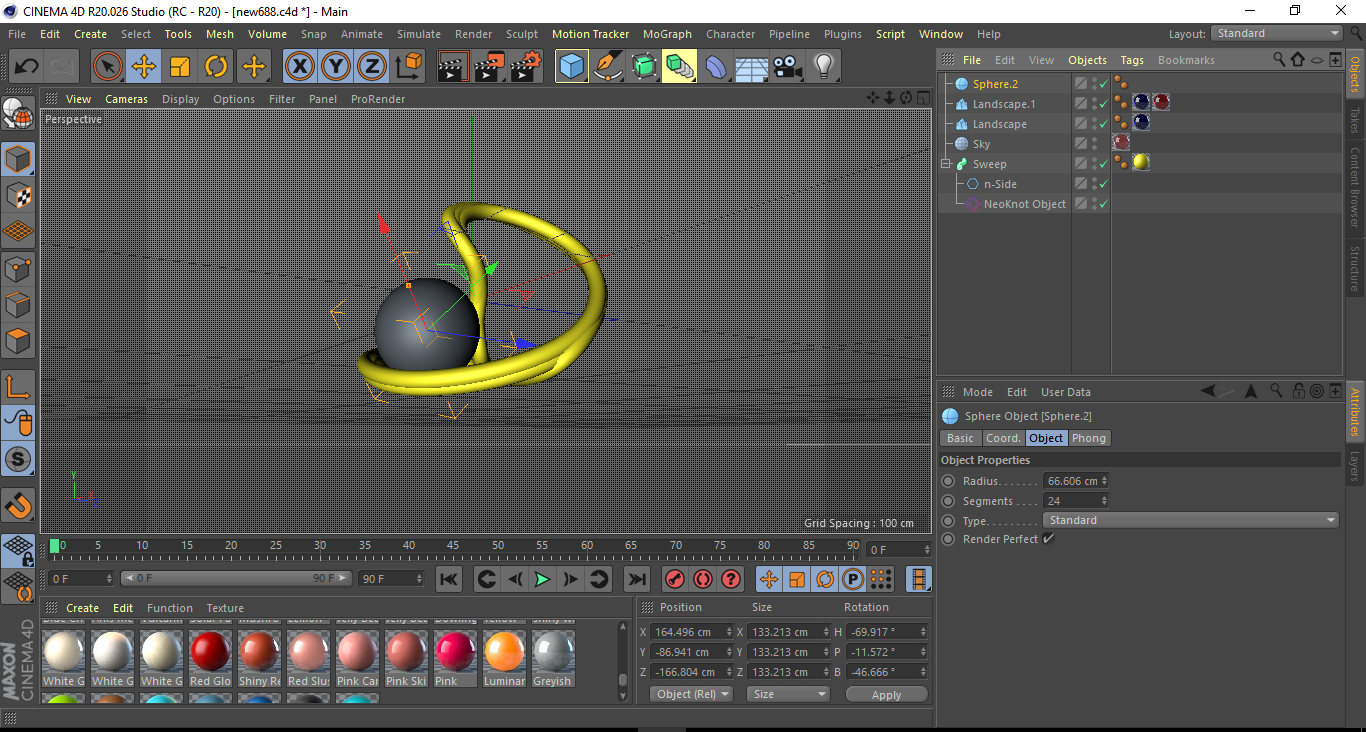1366x732 pixels.
Task: Toggle Autokeying button
Action: pyautogui.click(x=703, y=579)
